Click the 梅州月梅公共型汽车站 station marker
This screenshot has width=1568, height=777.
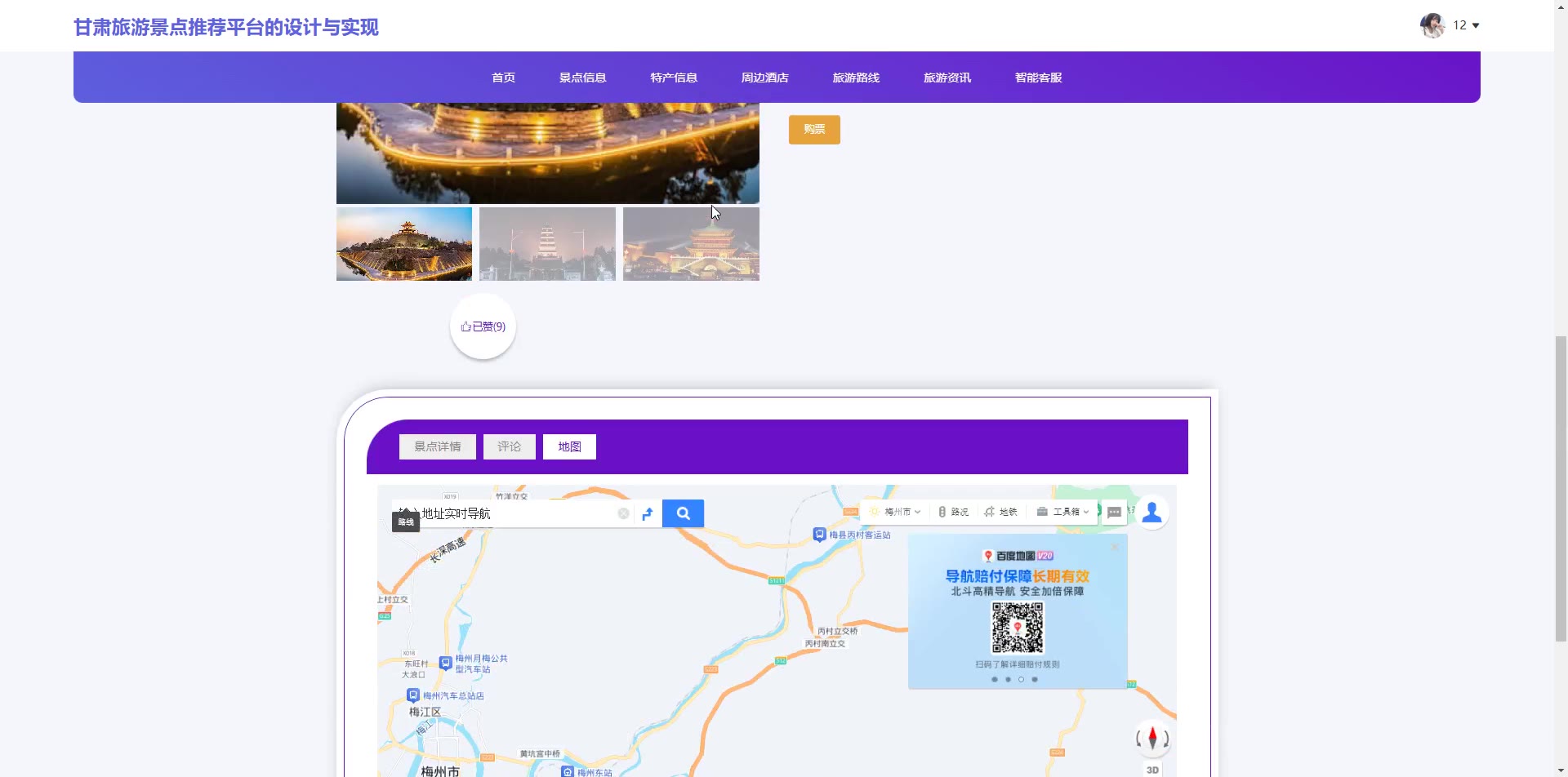474,664
